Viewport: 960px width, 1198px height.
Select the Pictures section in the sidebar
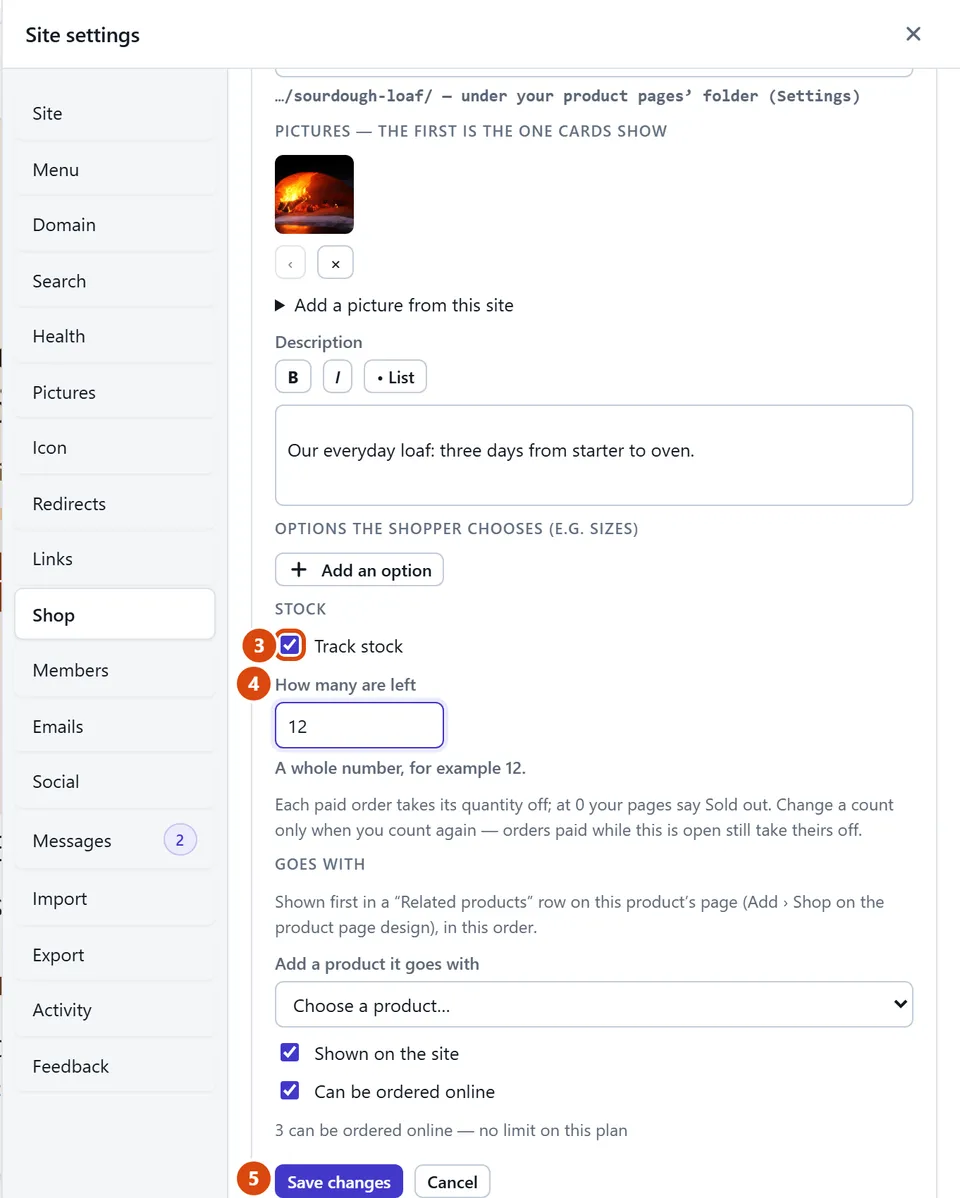click(115, 393)
